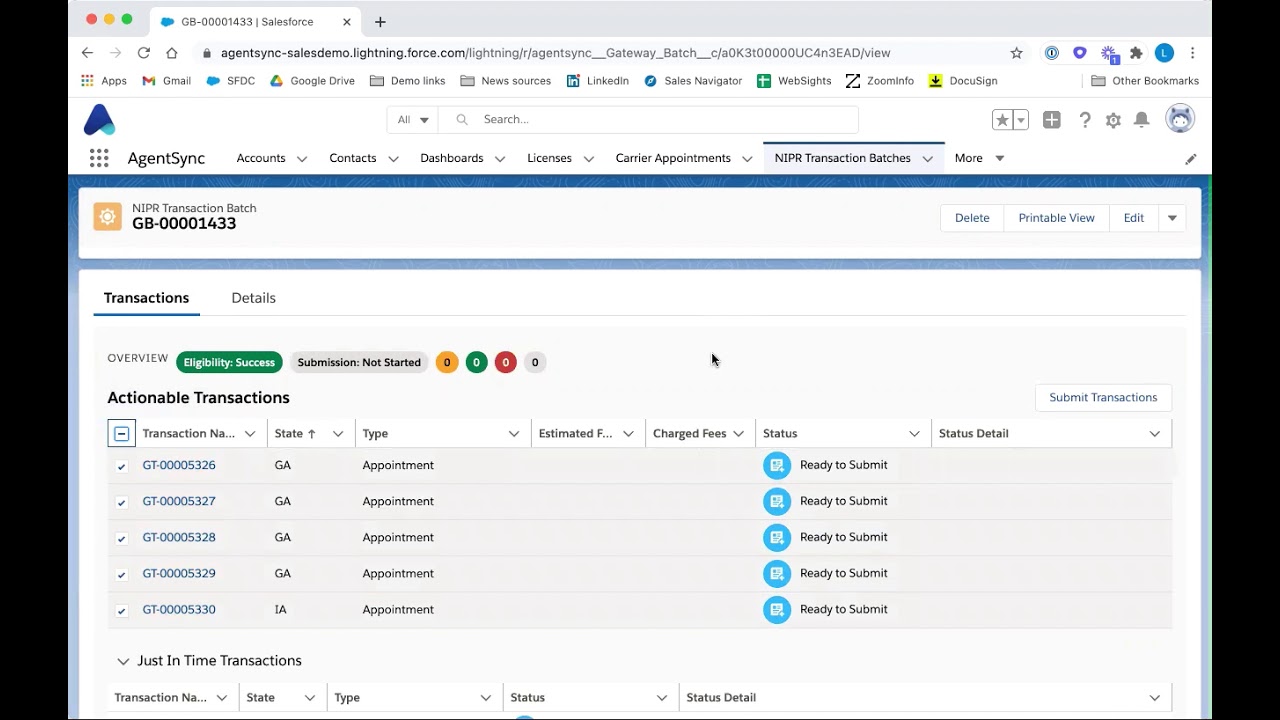Viewport: 1280px width, 720px height.
Task: Collapse the Just In Time Transactions section
Action: point(123,661)
